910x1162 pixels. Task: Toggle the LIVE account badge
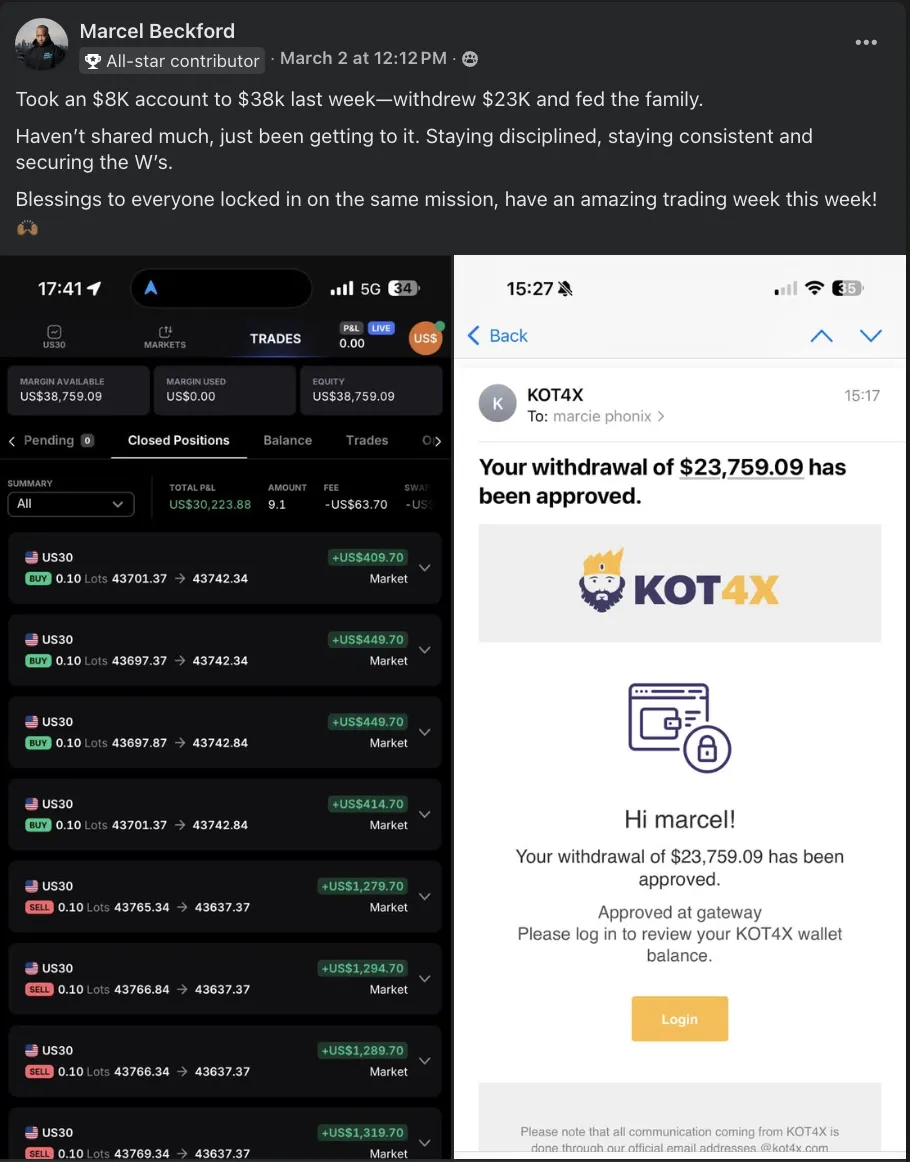[x=381, y=328]
